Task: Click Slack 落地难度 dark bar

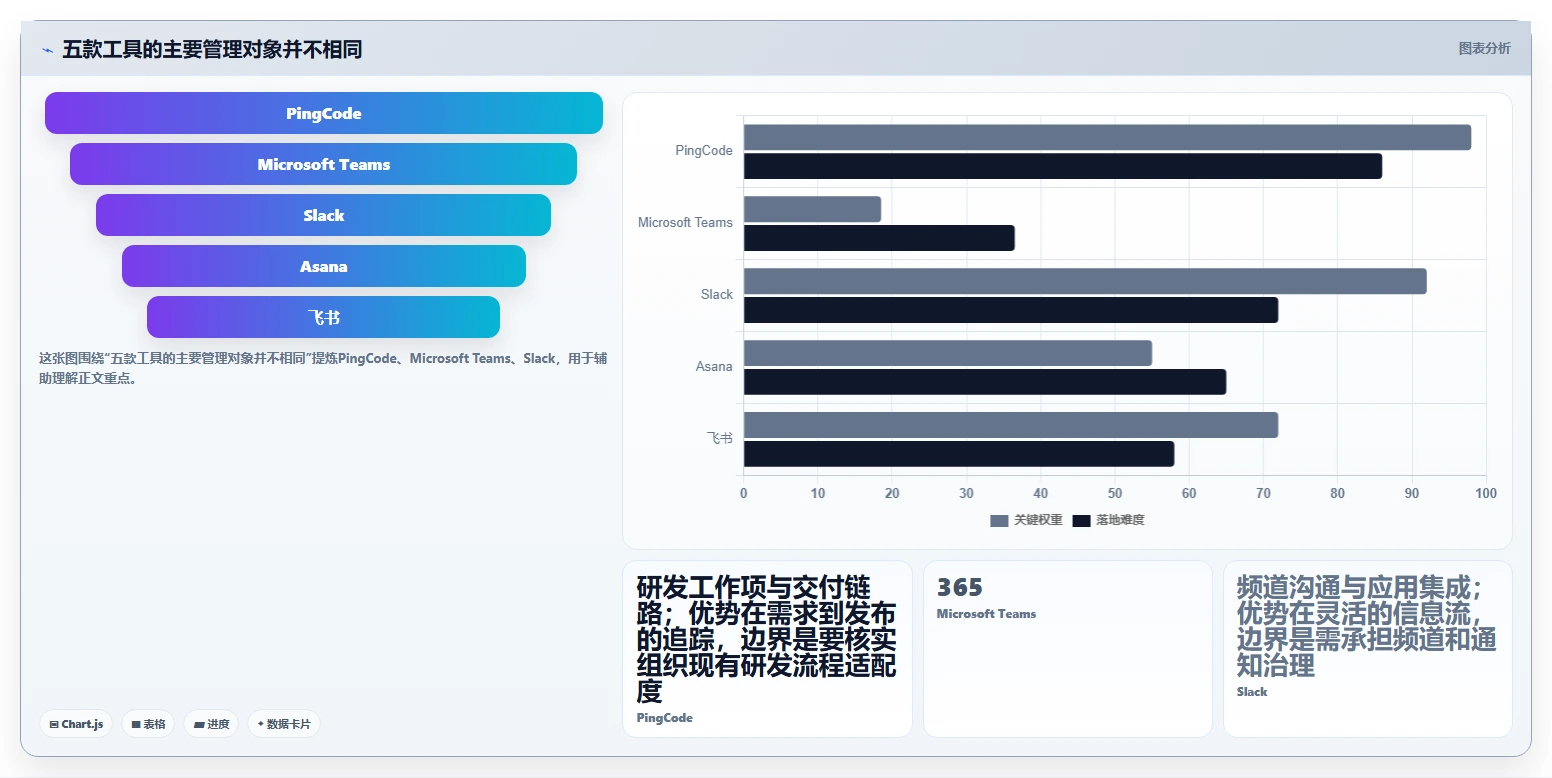Action: click(x=1011, y=310)
